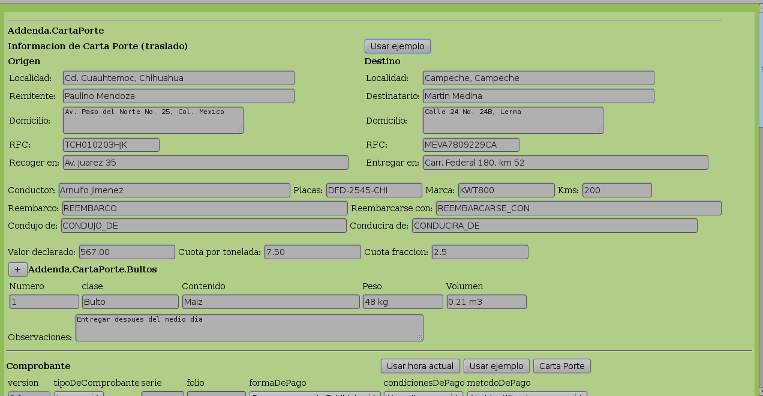763x396 pixels.
Task: Click the condicionesDePago column label
Action: (423, 383)
